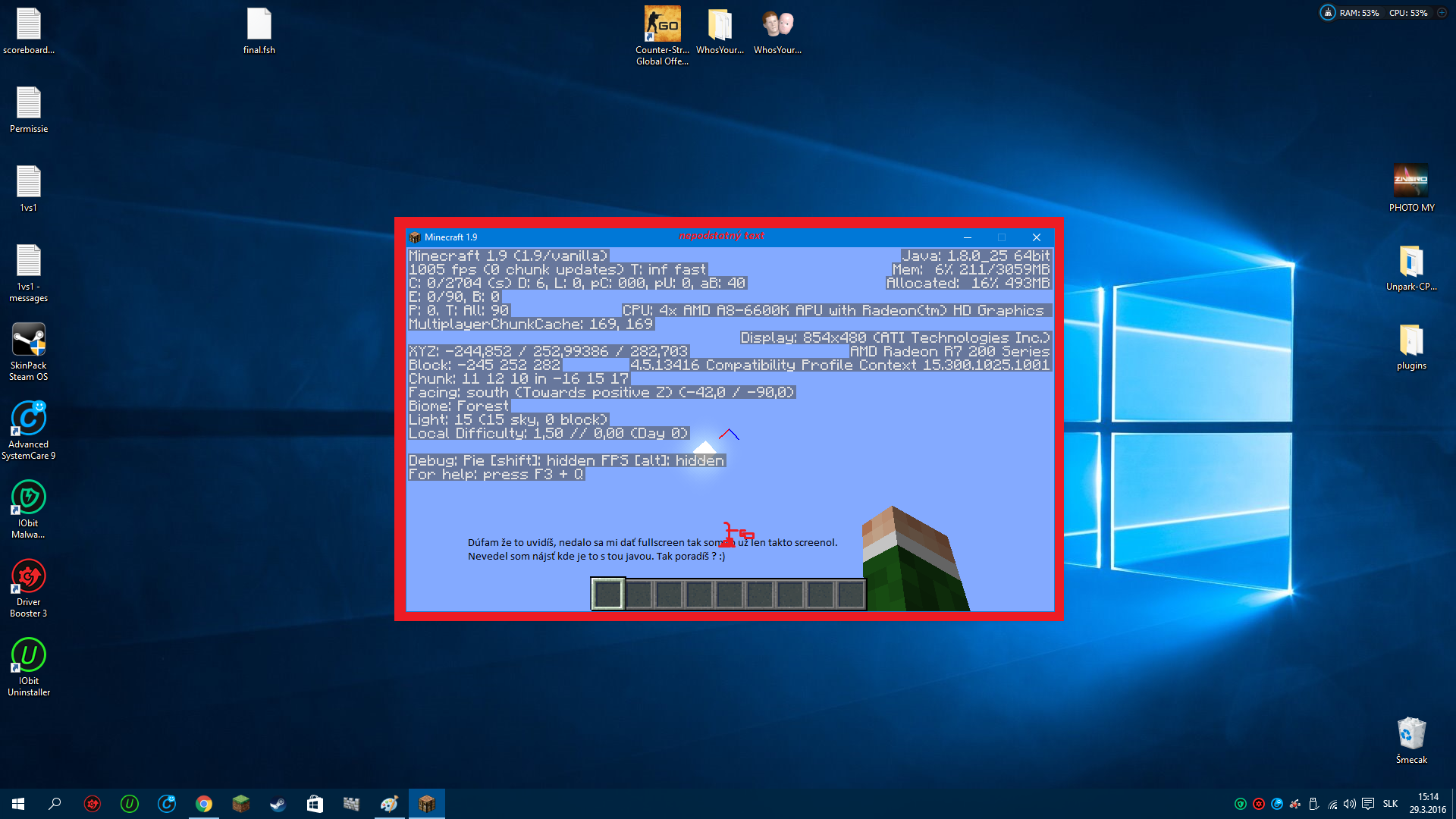Click the performance widget's round left icon
The height and width of the screenshot is (819, 1456).
pos(1328,13)
